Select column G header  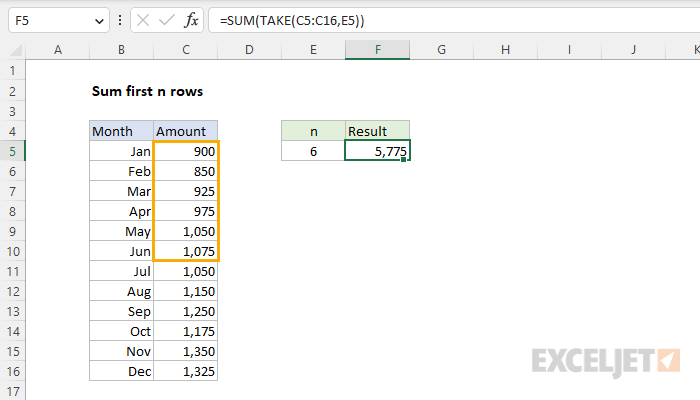(x=442, y=50)
